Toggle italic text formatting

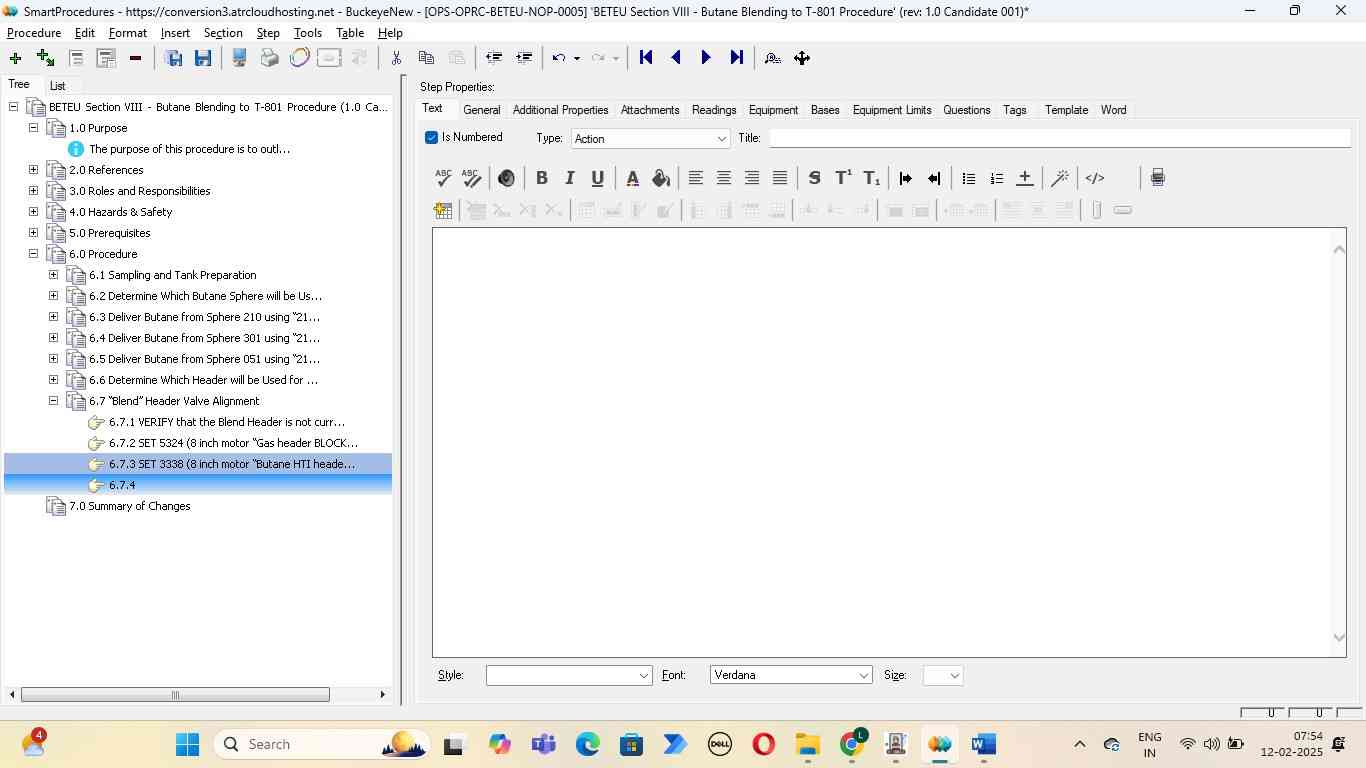(x=569, y=178)
